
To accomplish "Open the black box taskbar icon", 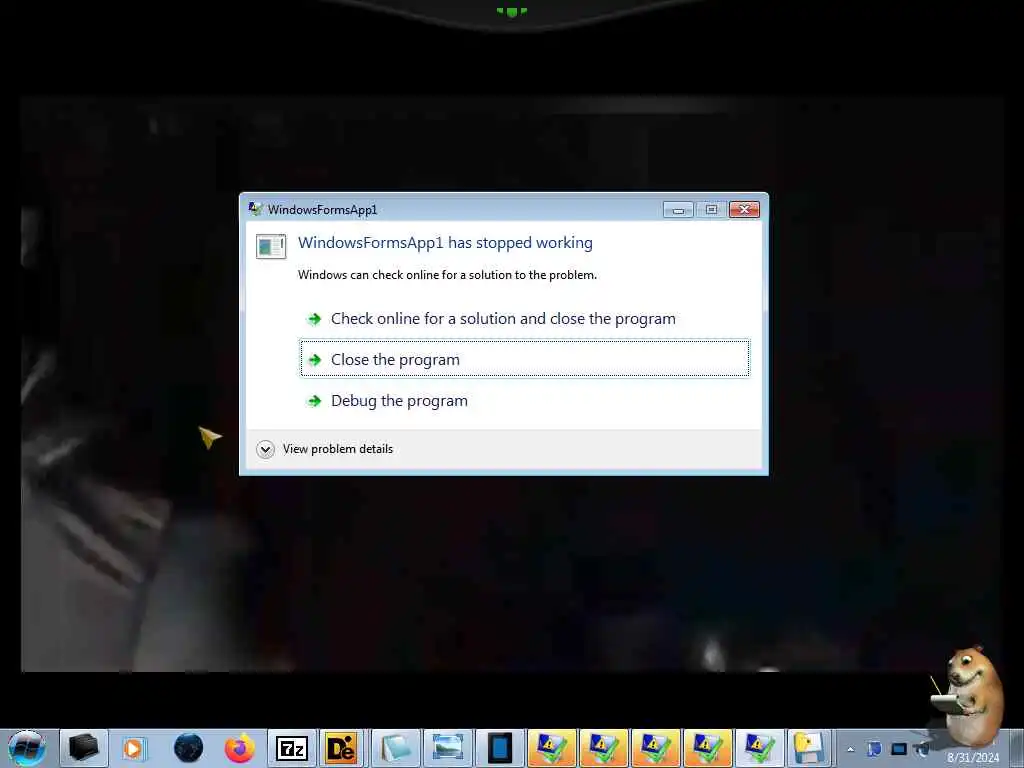I will 83,748.
